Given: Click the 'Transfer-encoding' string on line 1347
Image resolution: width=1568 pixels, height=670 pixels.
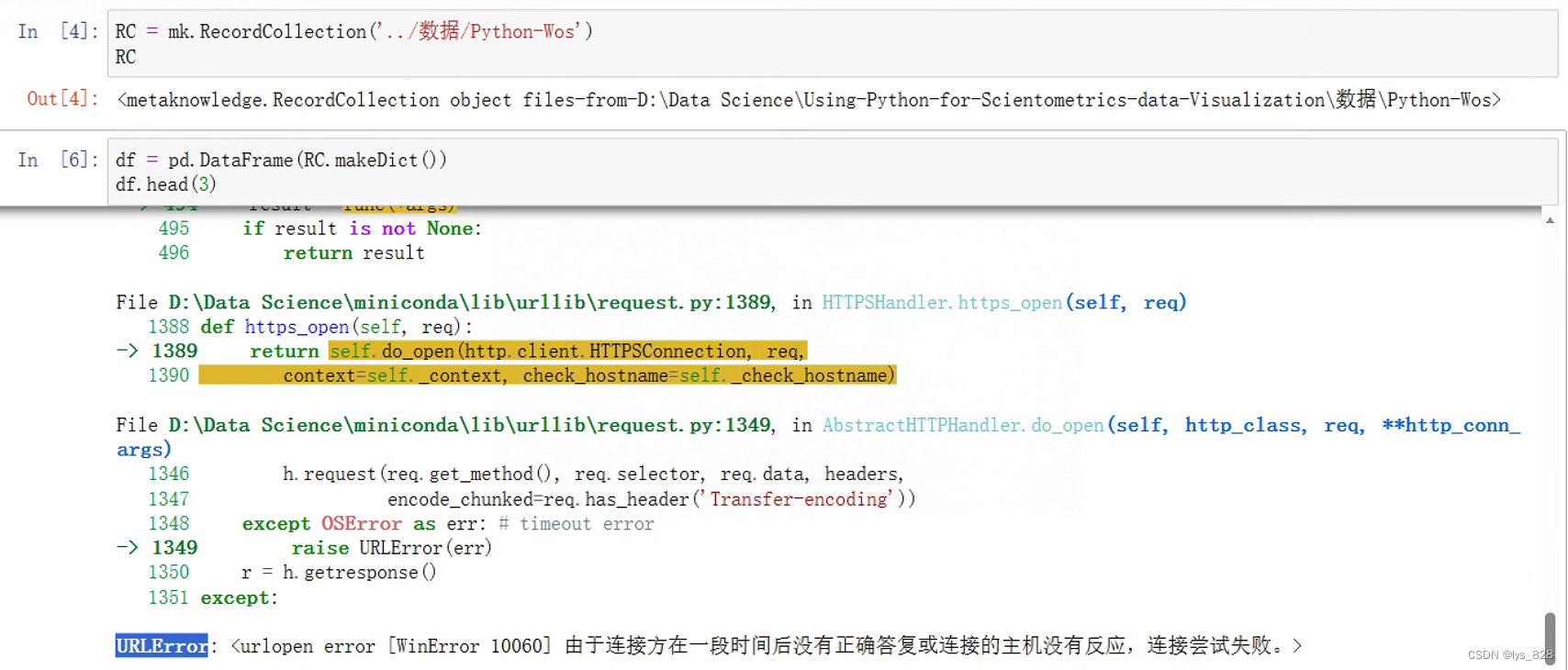Looking at the screenshot, I should tap(799, 499).
